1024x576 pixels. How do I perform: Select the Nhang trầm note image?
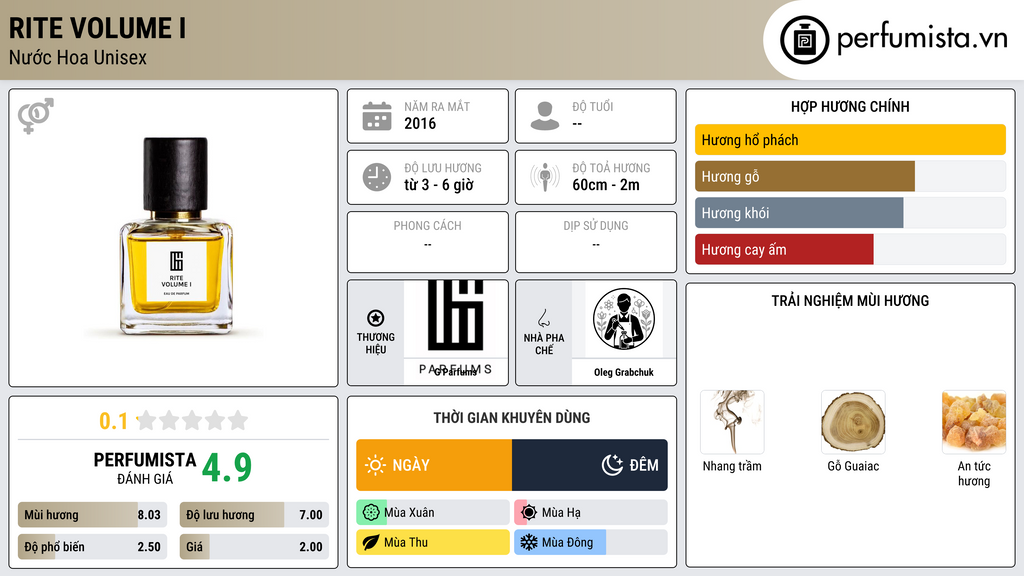pyautogui.click(x=732, y=422)
